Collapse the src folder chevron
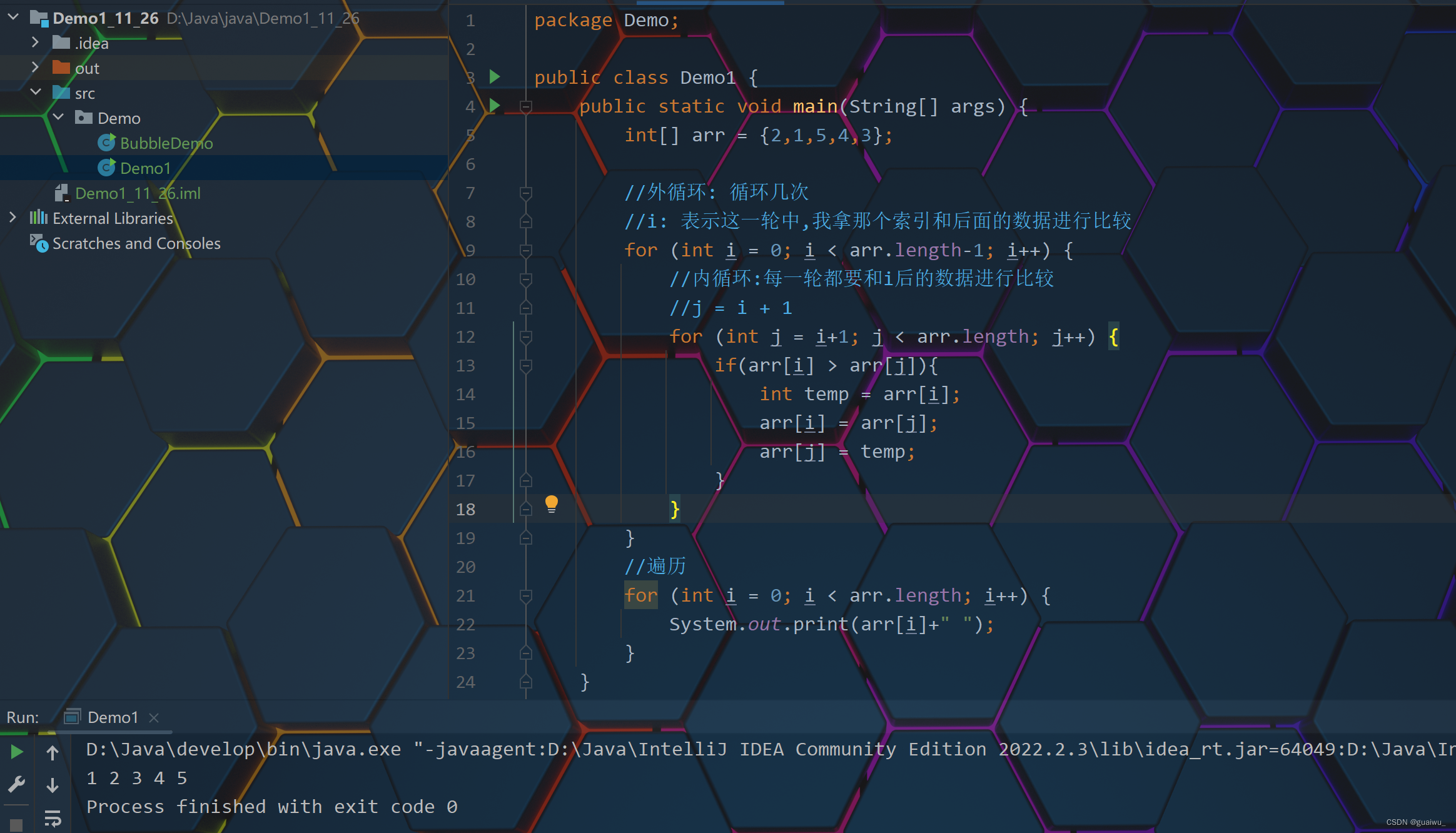1456x833 pixels. [x=36, y=93]
